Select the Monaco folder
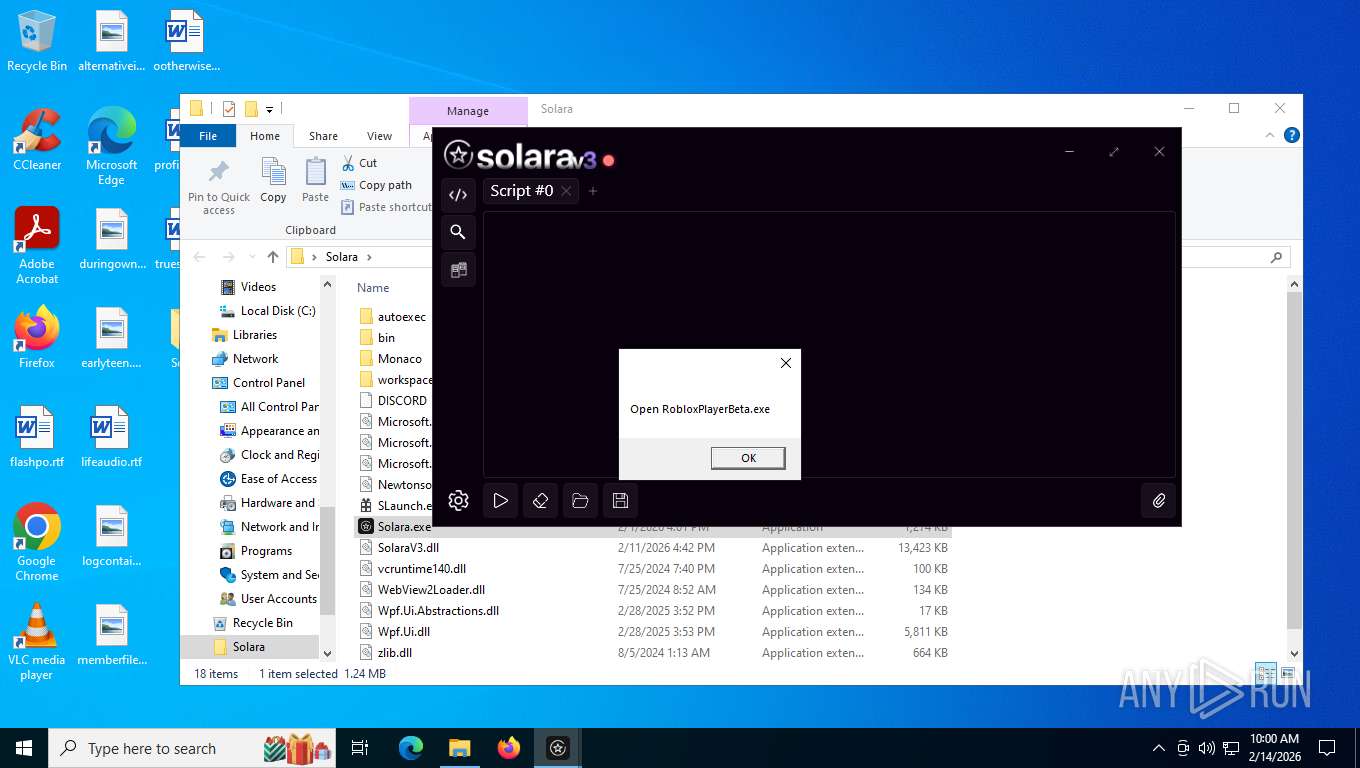Viewport: 1360px width, 768px height. (390, 359)
